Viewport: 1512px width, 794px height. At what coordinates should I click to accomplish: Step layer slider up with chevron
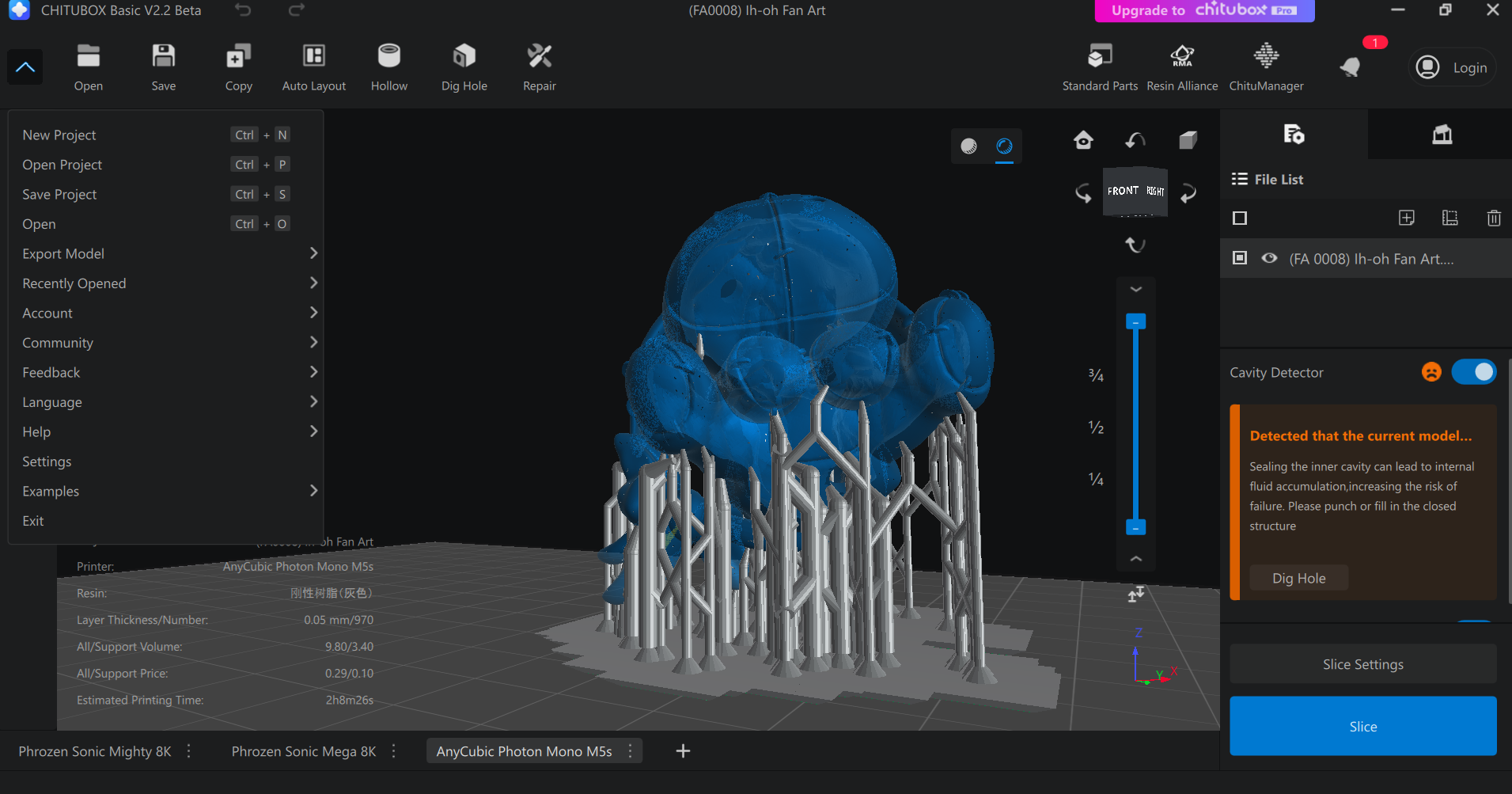tap(1135, 559)
